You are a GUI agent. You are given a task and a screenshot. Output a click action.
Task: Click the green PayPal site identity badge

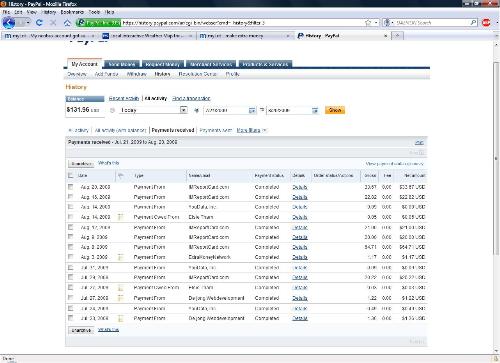pos(98,23)
